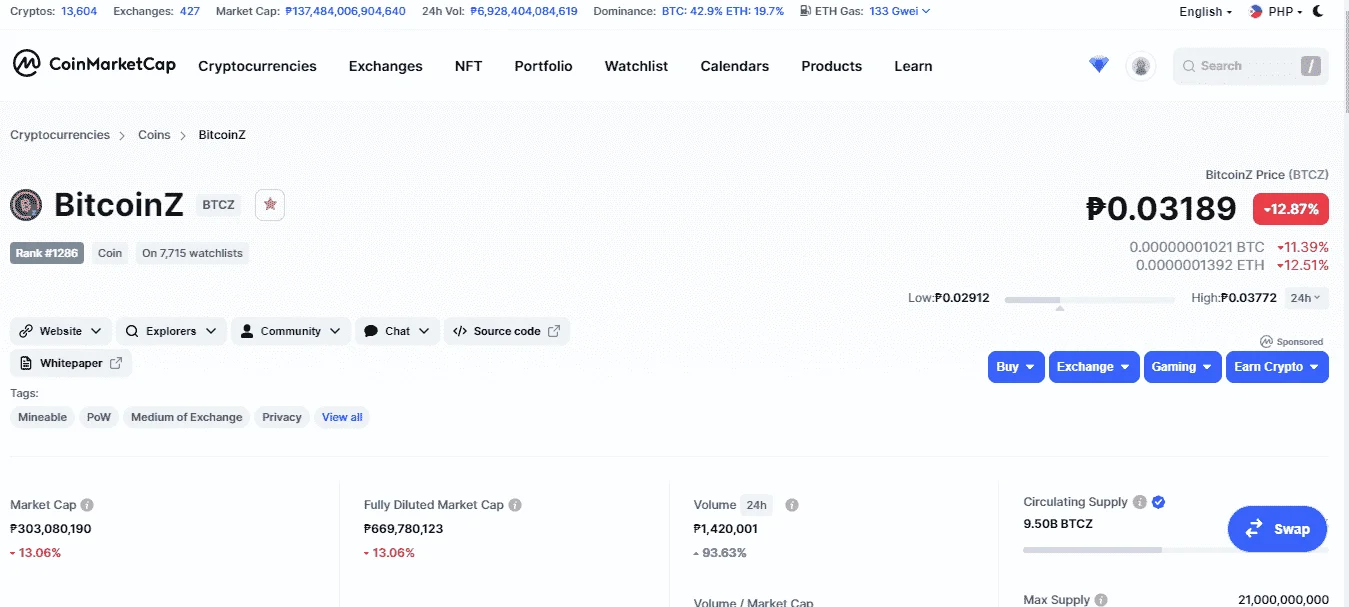Click the low-high price range slider
This screenshot has width=1349, height=607.
click(1089, 299)
